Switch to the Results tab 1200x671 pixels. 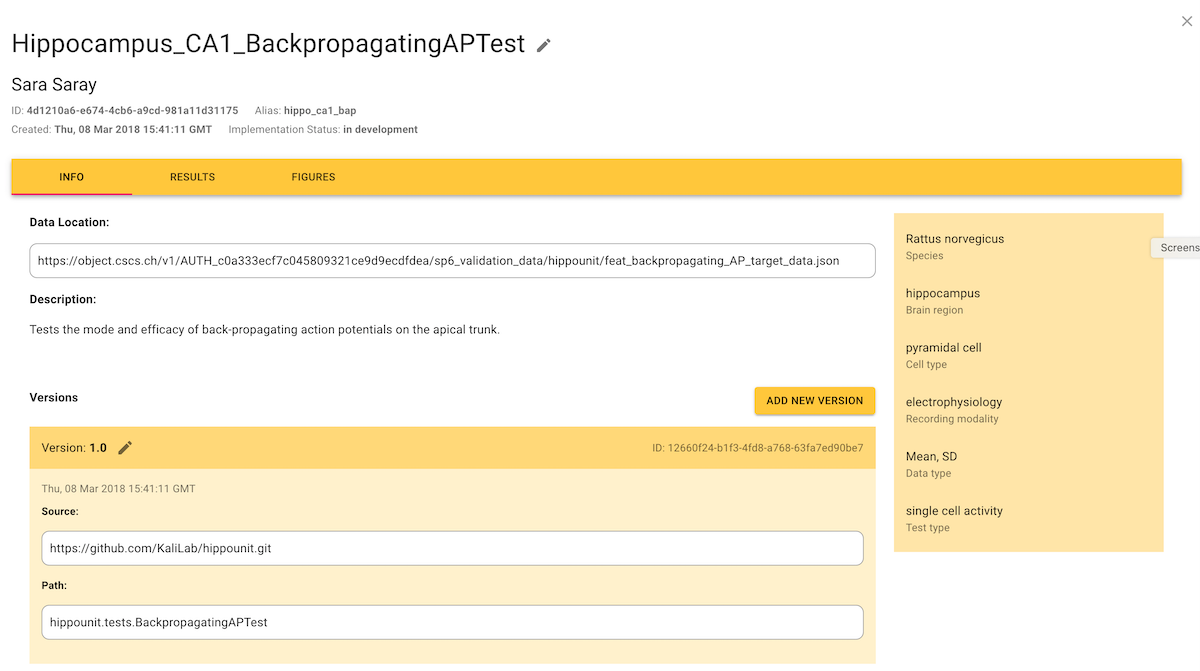click(192, 177)
